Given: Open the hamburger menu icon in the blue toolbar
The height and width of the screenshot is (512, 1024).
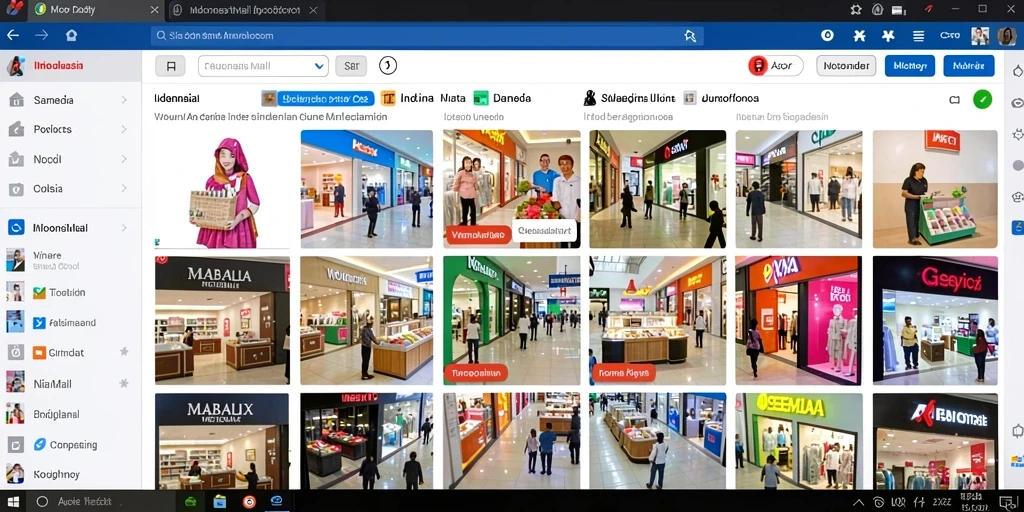Looking at the screenshot, I should coord(918,36).
